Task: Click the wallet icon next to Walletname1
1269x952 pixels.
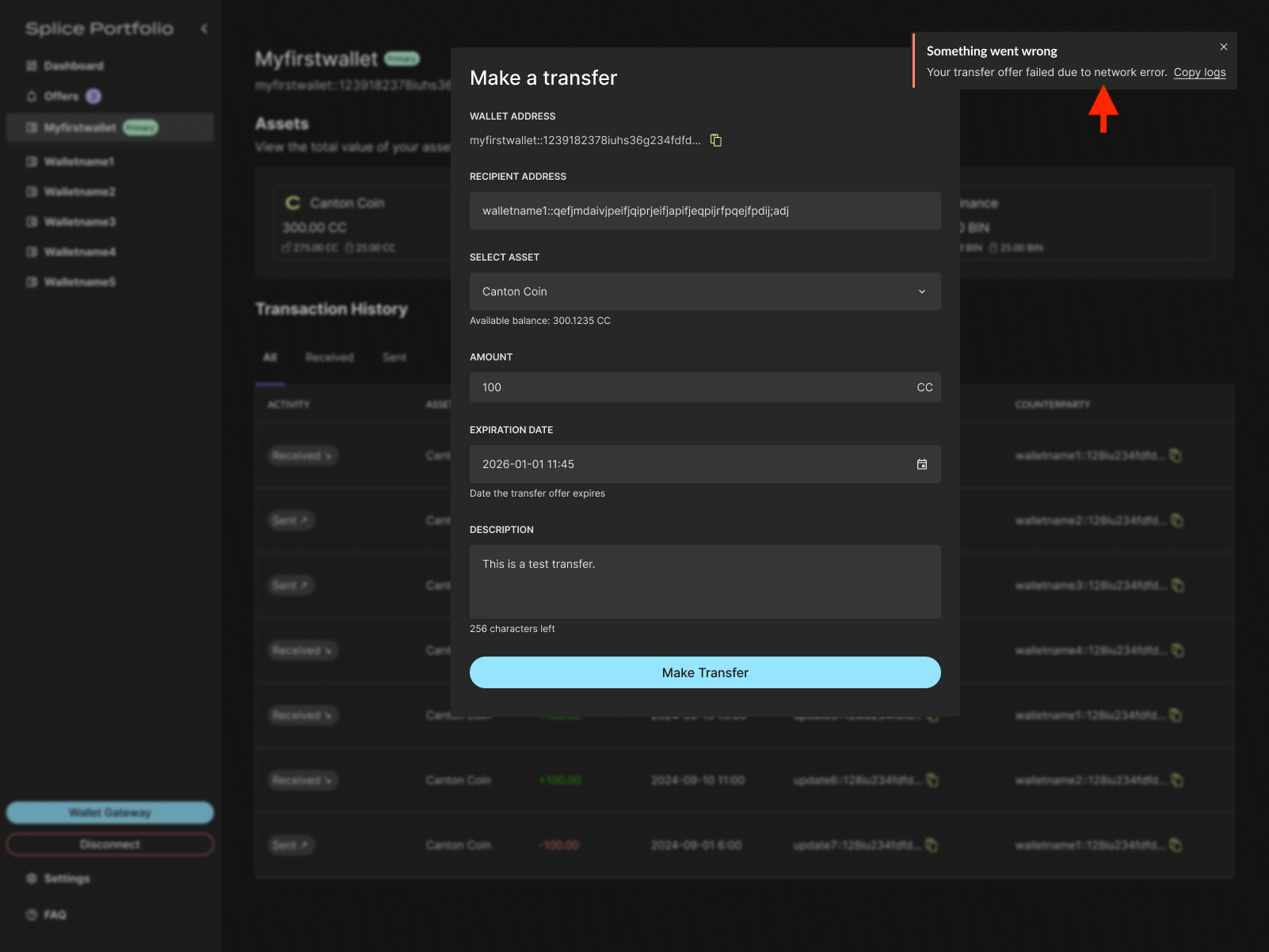Action: [x=32, y=162]
